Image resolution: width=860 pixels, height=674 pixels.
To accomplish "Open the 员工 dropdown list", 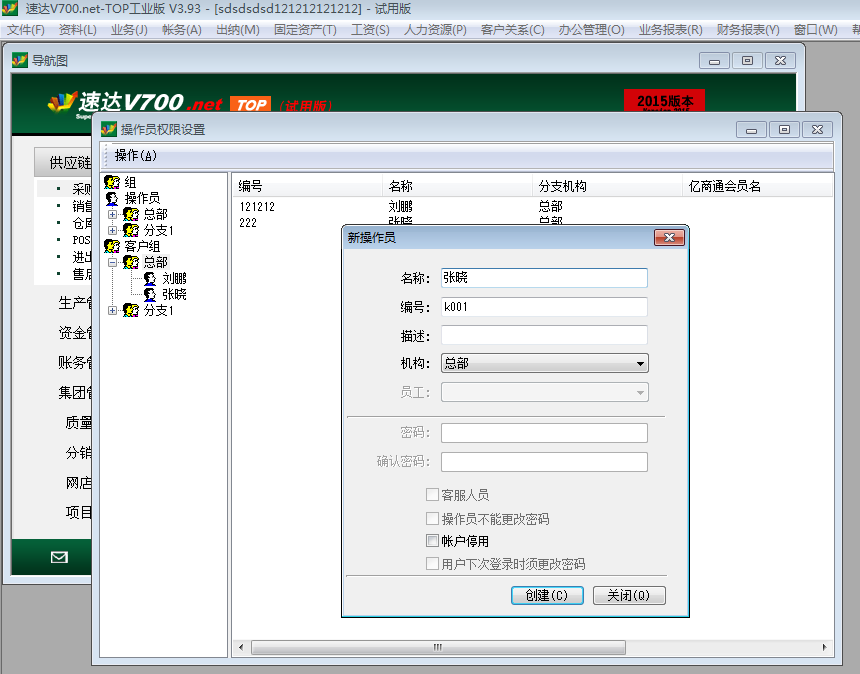I will (545, 392).
